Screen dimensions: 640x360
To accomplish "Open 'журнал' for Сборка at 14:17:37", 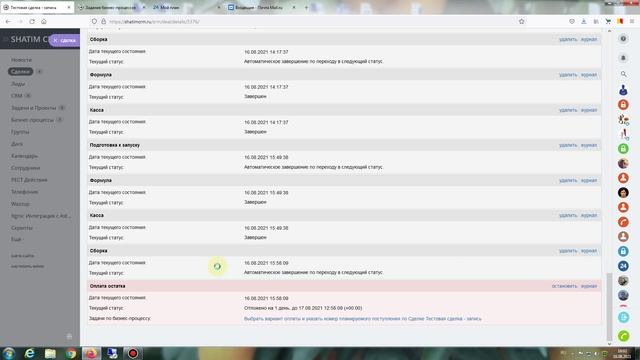I will click(x=589, y=39).
